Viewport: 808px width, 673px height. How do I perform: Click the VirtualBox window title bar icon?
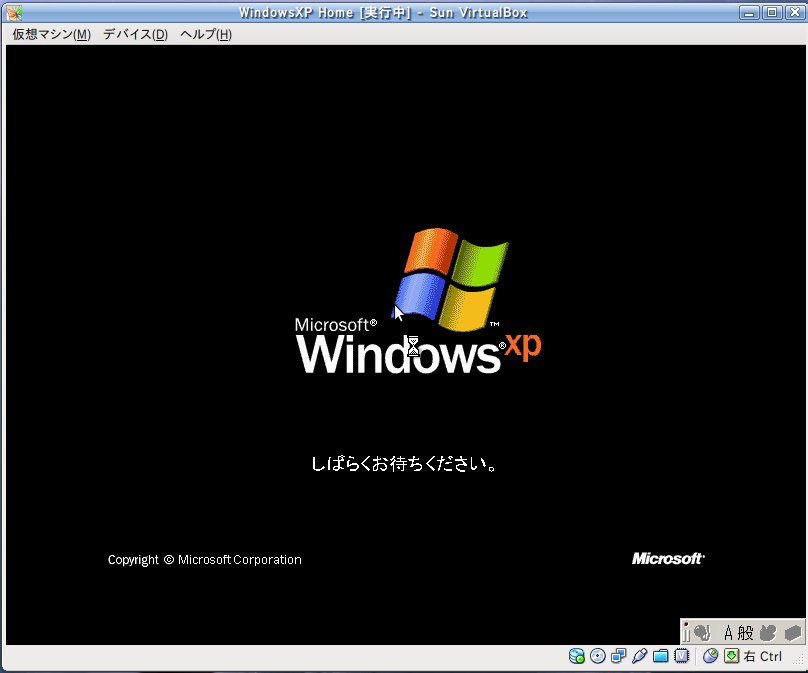[x=14, y=13]
